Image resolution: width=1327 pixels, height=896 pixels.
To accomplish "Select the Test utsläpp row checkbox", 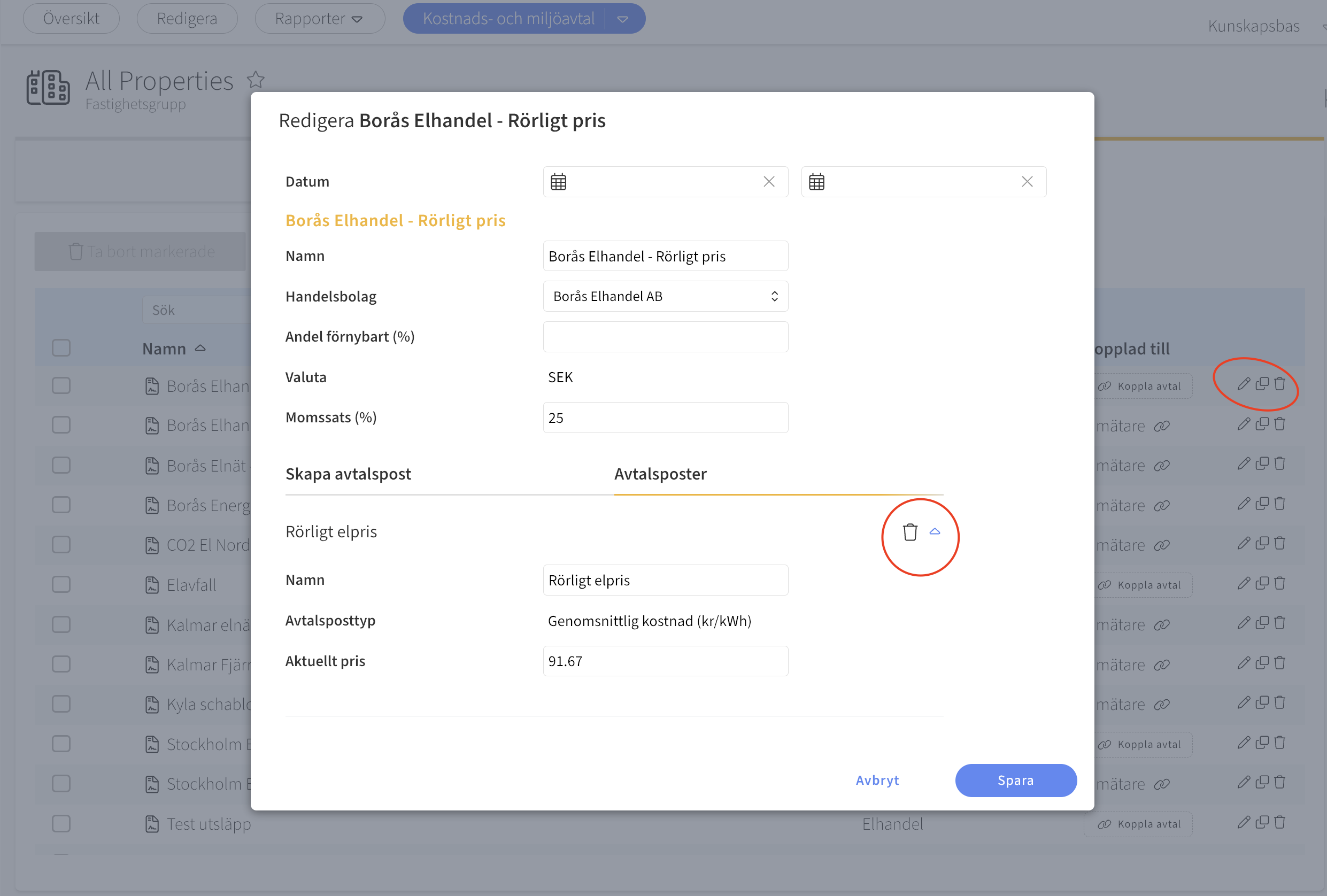I will click(x=61, y=823).
